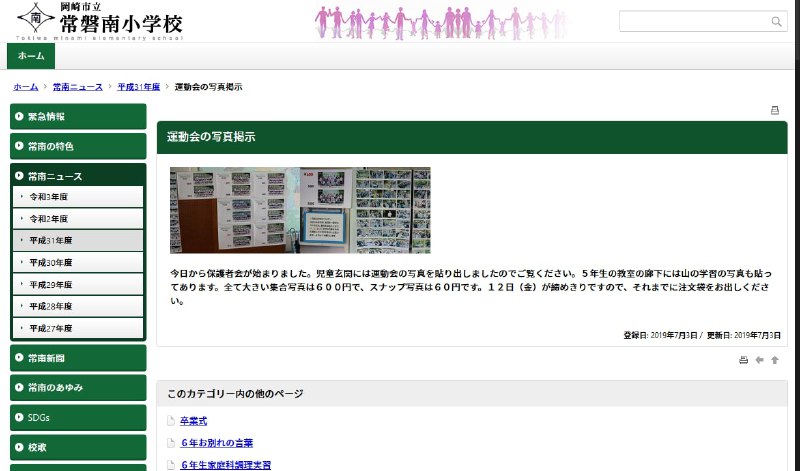Follow the 常南ニュース breadcrumb link
Viewport: 800px width, 471px height.
pos(78,87)
